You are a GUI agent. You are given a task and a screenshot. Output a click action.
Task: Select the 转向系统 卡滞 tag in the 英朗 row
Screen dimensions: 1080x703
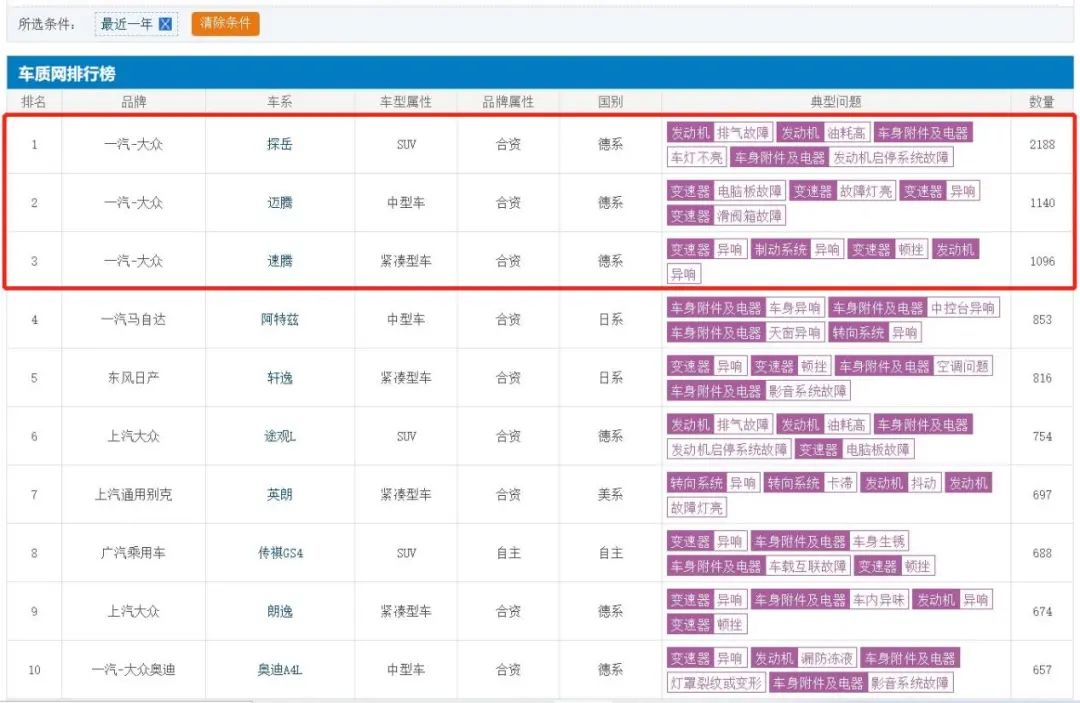[810, 483]
